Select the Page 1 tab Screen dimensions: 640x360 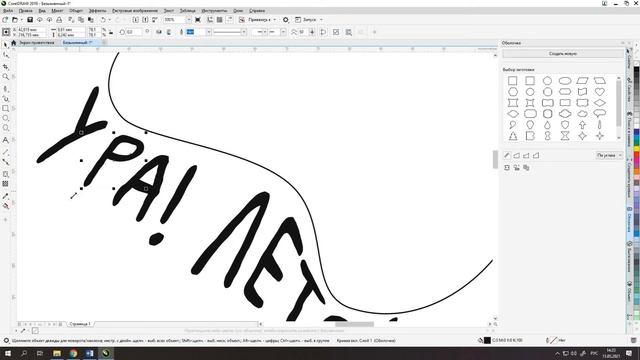click(80, 324)
